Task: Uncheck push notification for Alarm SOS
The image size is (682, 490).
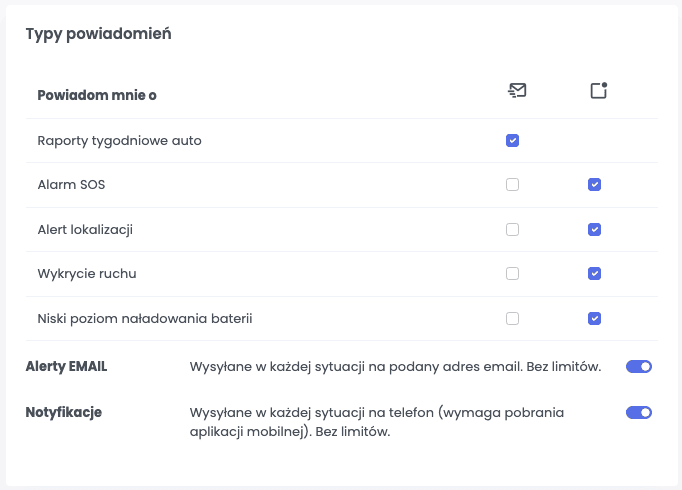Action: [594, 184]
